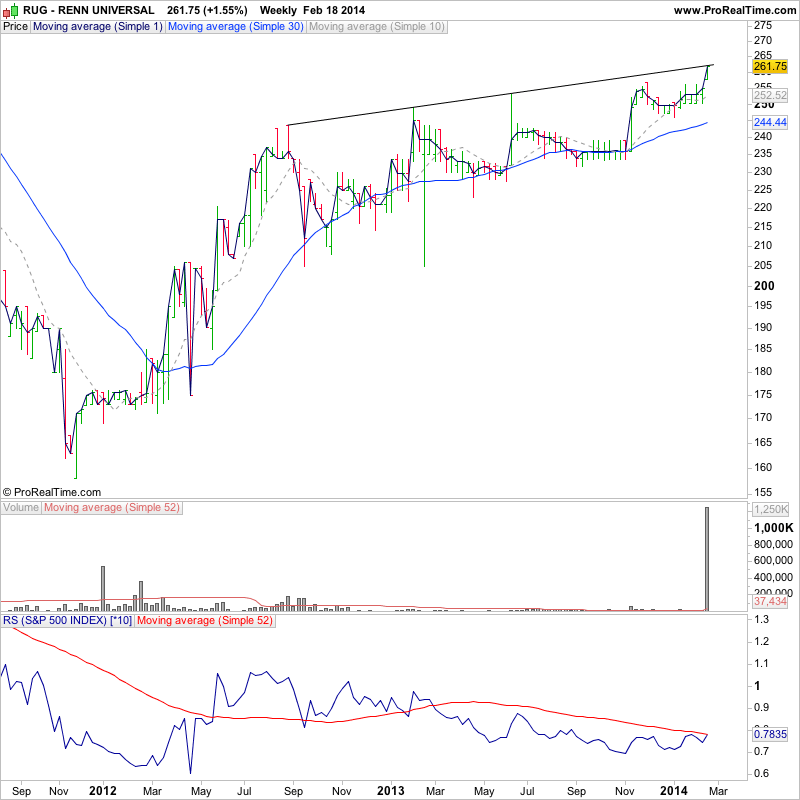Click the 261.75 (+1.55%) quote in header

click(x=207, y=10)
